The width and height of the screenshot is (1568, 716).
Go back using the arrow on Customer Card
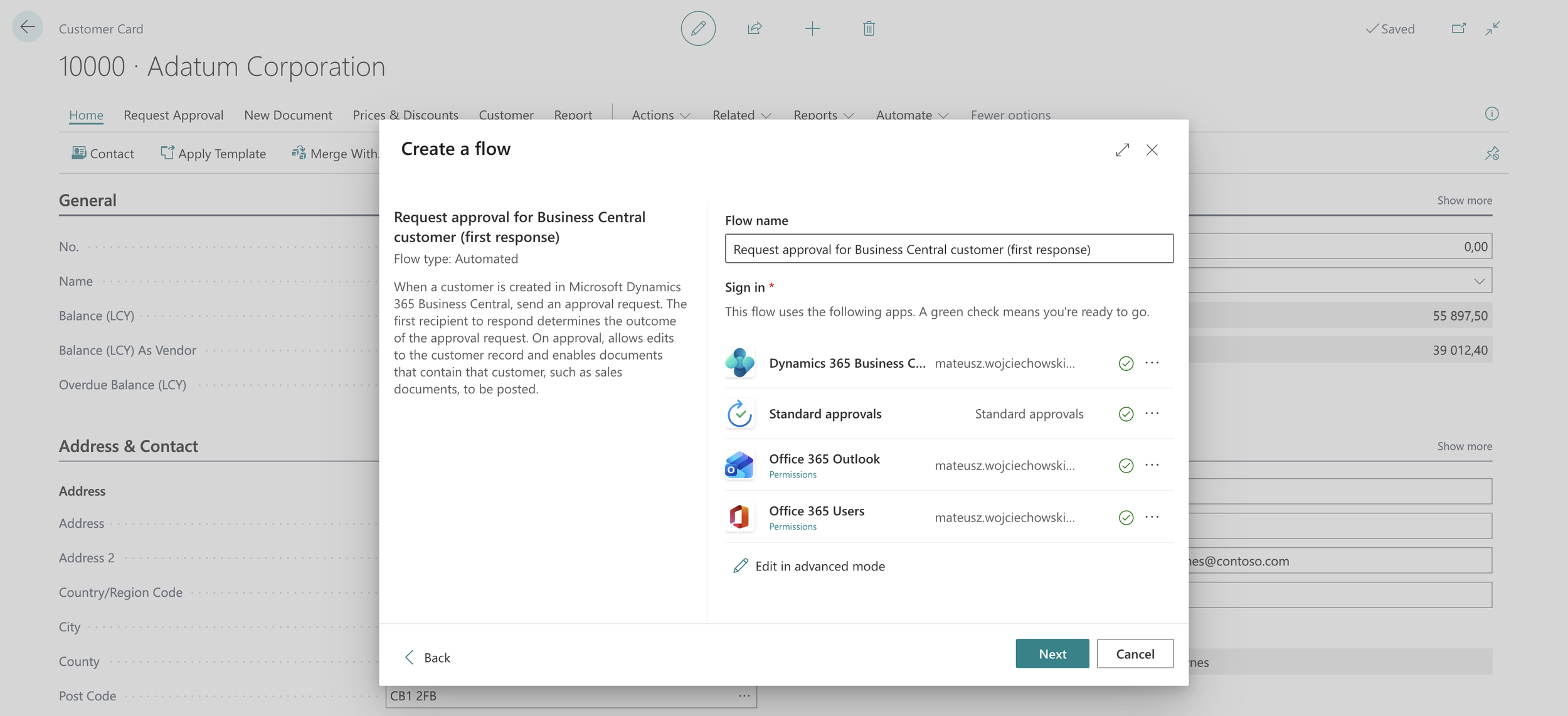(28, 27)
